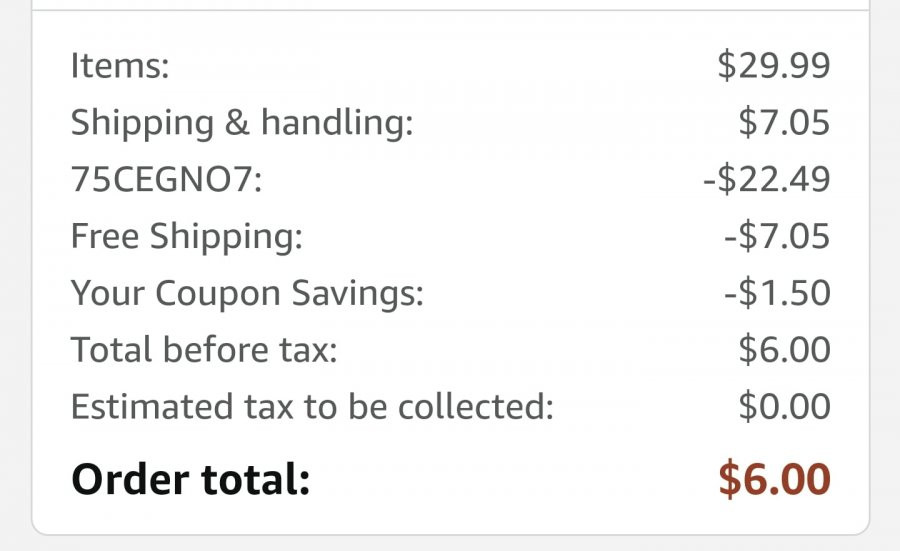The width and height of the screenshot is (900, 551).
Task: Select the $0.00 estimated tax amount
Action: click(784, 406)
